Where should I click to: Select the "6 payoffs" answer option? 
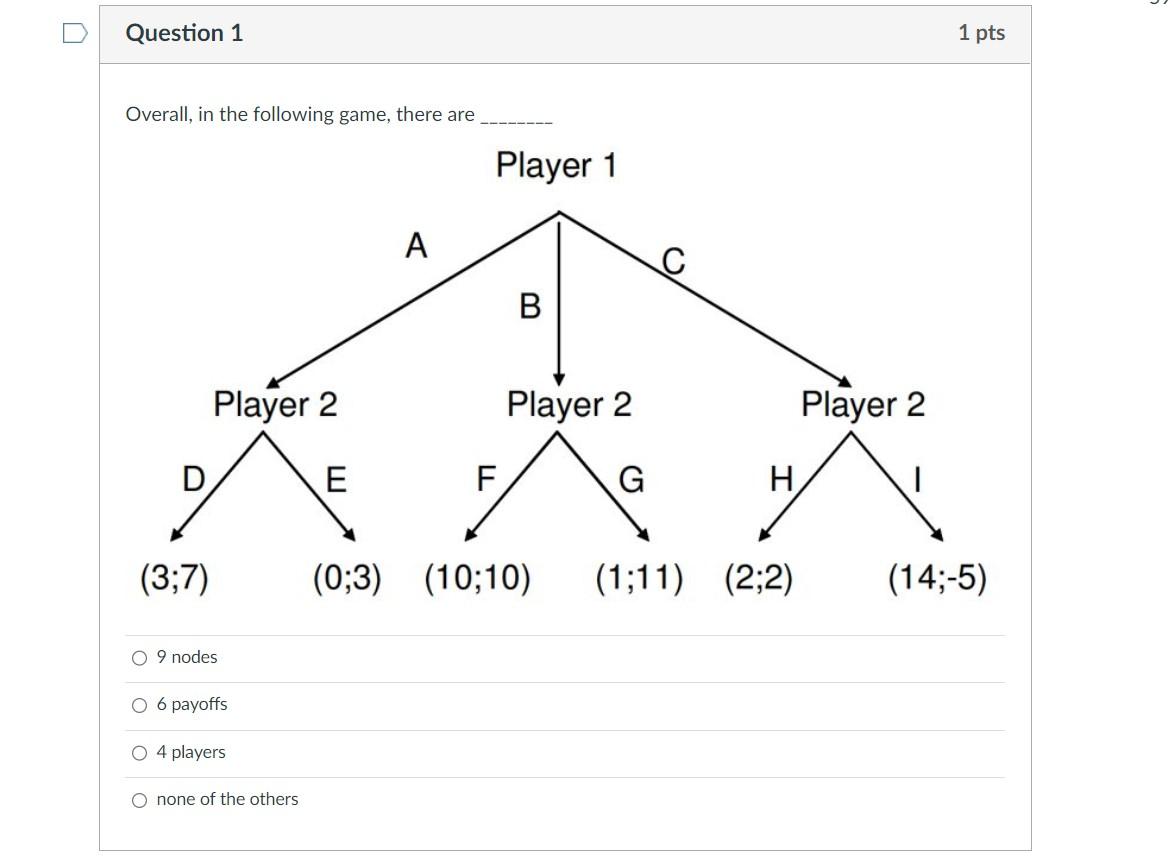[138, 705]
